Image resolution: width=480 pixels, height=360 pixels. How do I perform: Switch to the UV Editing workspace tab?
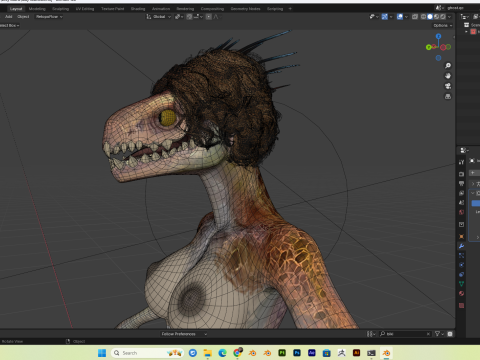pos(85,9)
